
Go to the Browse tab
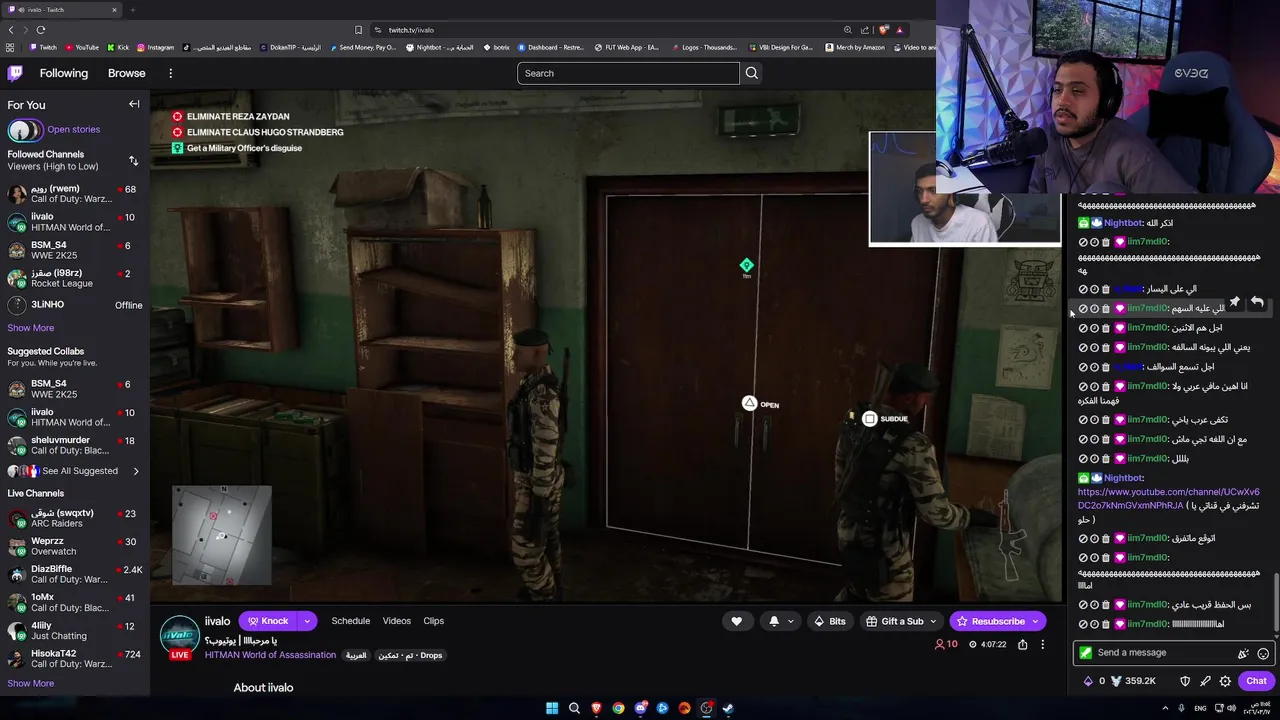[x=126, y=73]
